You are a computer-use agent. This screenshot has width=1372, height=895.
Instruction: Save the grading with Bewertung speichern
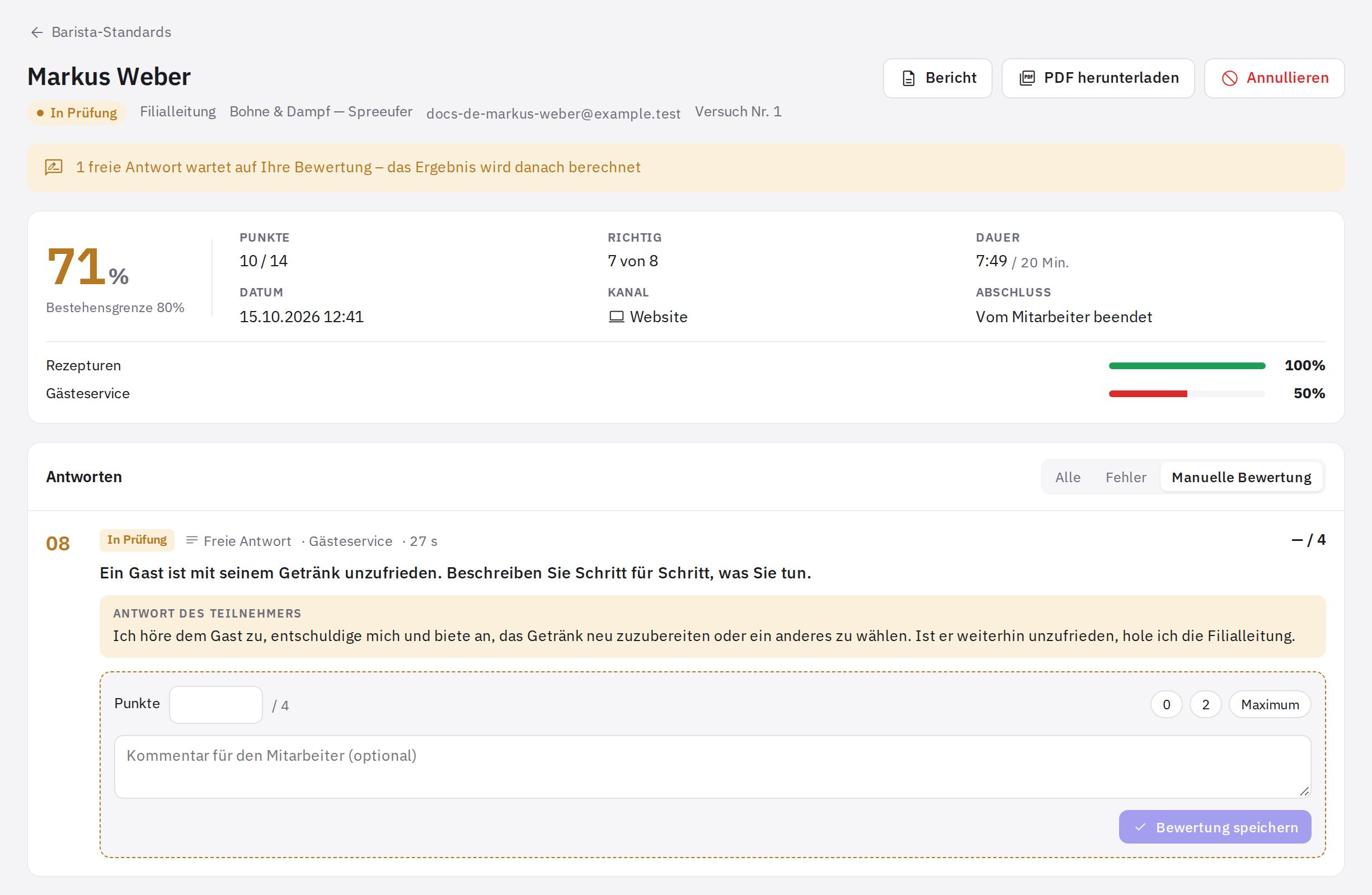[1215, 827]
